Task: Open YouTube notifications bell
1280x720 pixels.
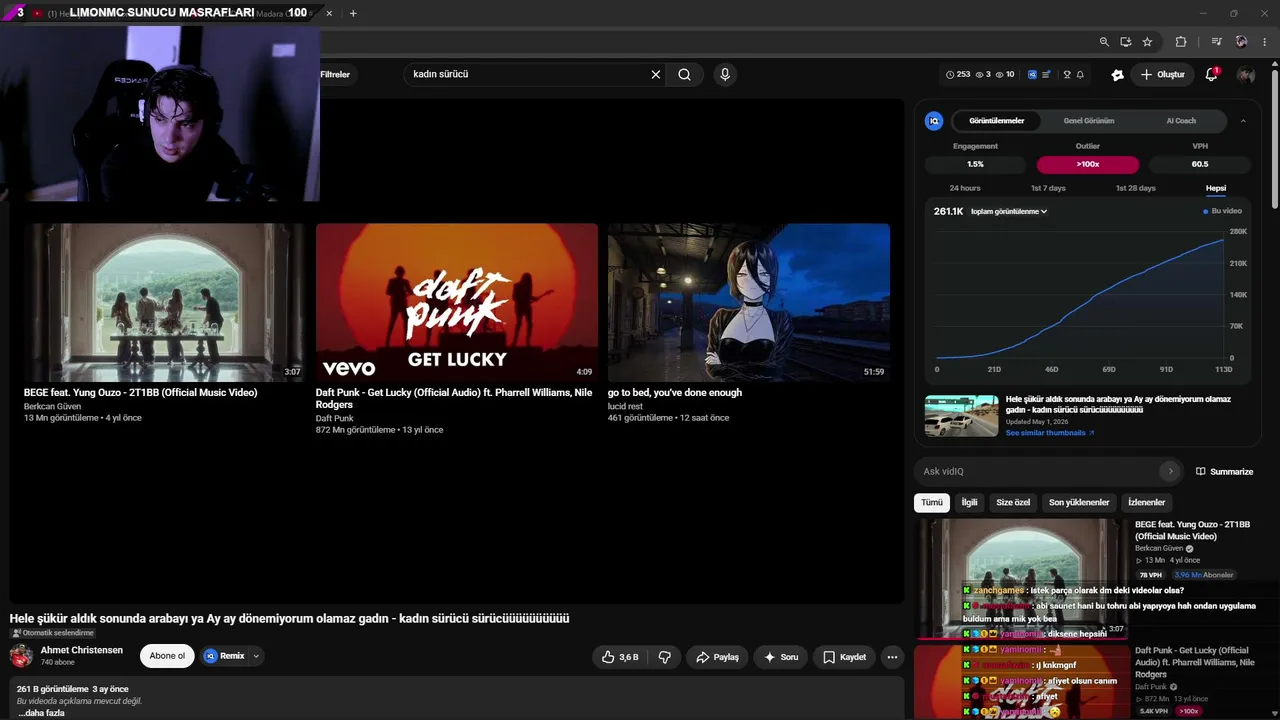Action: pyautogui.click(x=1211, y=74)
